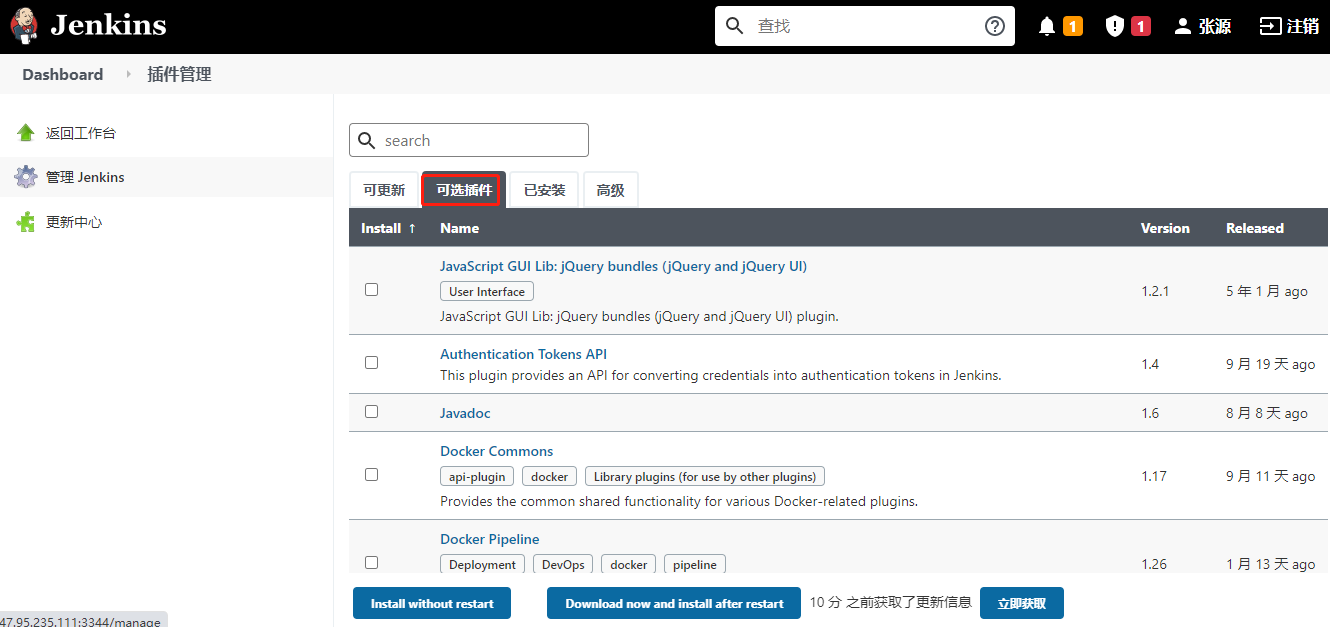Screen dimensions: 1330x627
Task: Open the search help question-mark icon
Action: [x=995, y=26]
